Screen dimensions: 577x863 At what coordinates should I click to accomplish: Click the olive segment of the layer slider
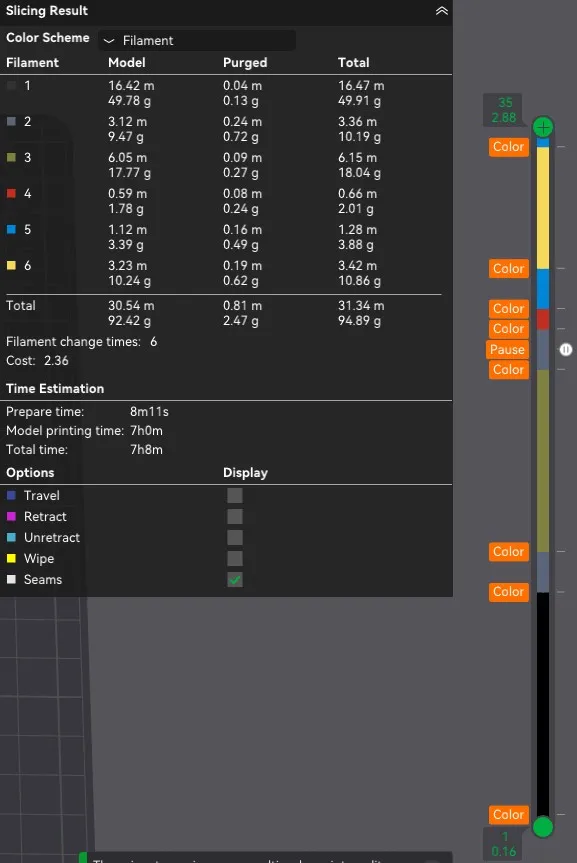pyautogui.click(x=543, y=461)
